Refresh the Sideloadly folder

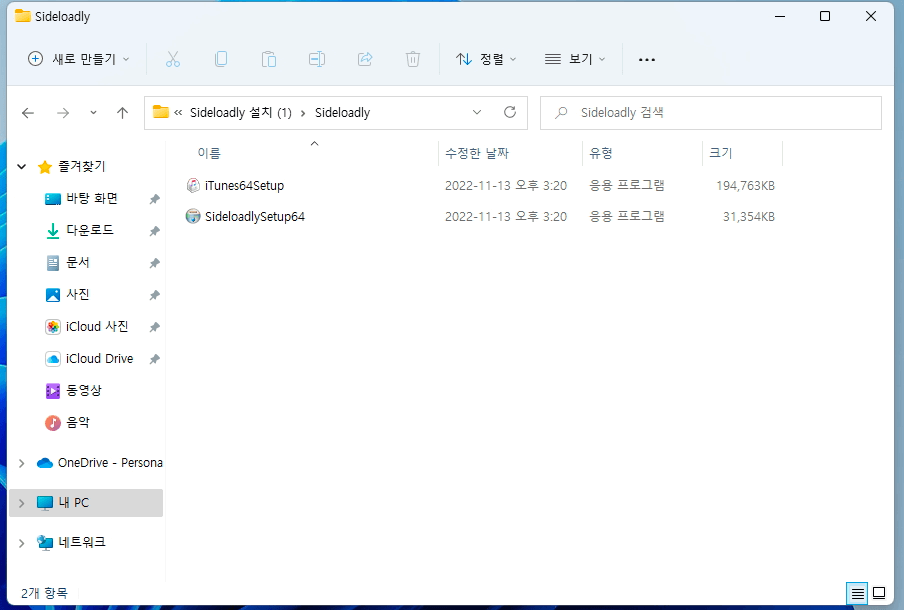[510, 112]
